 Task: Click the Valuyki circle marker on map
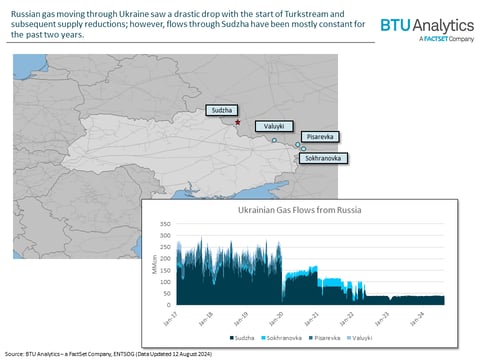pos(274,140)
